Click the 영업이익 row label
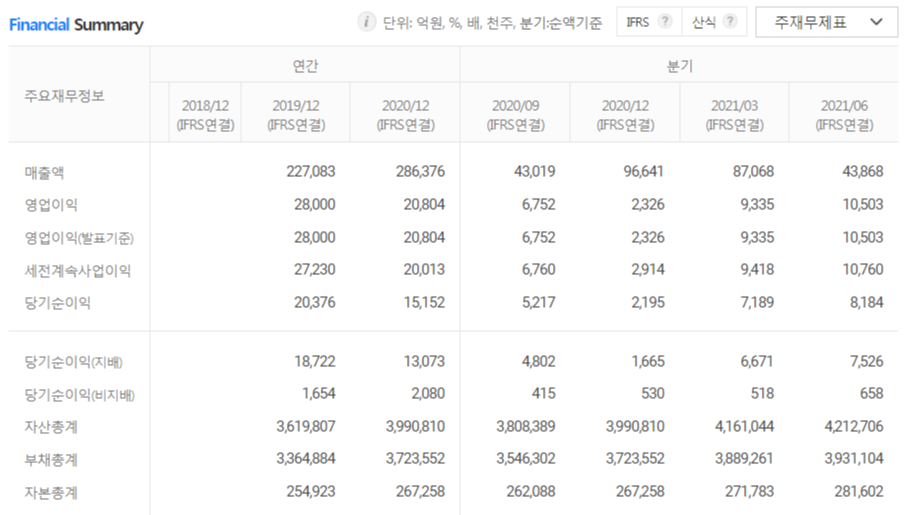Screen dimensions: 905x515 (x=51, y=205)
